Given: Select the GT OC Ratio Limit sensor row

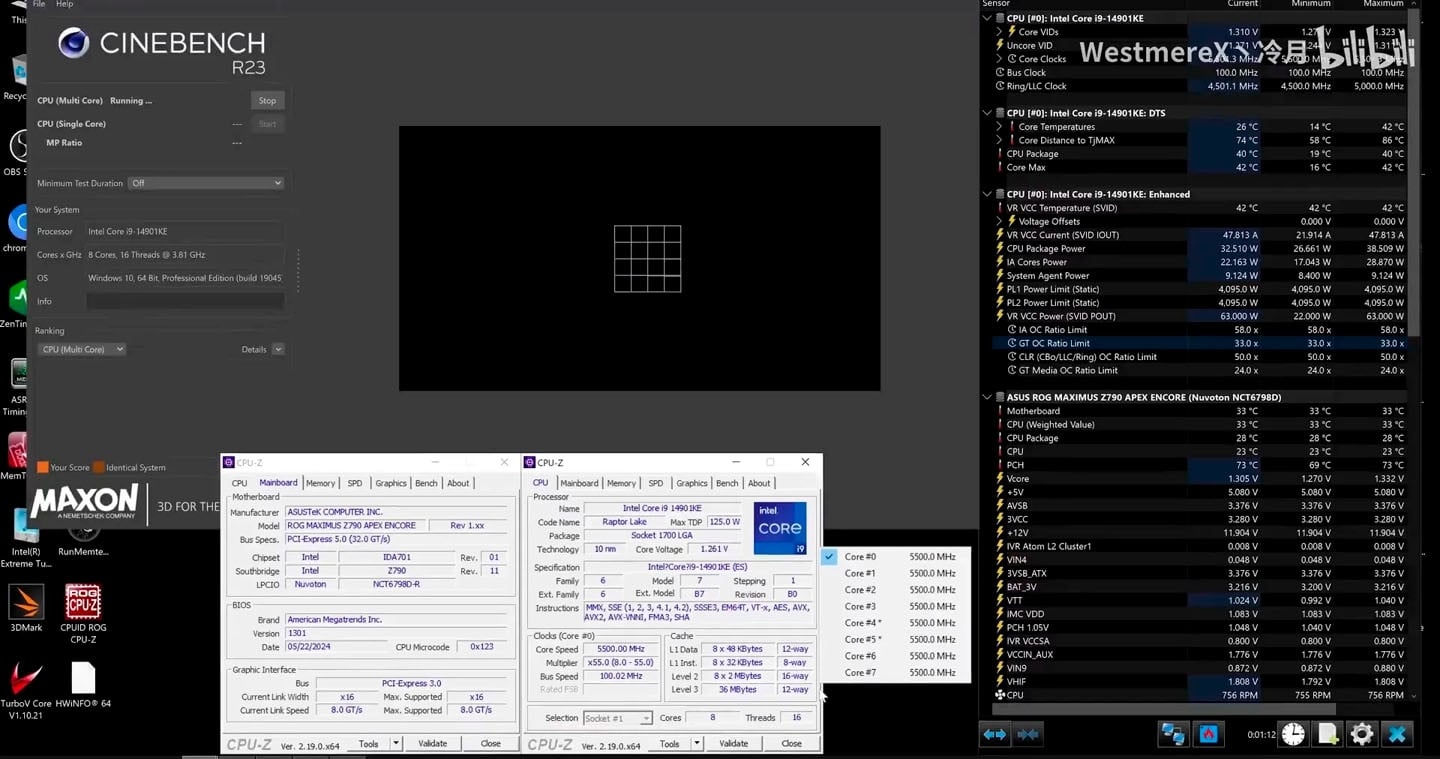Looking at the screenshot, I should point(1198,343).
